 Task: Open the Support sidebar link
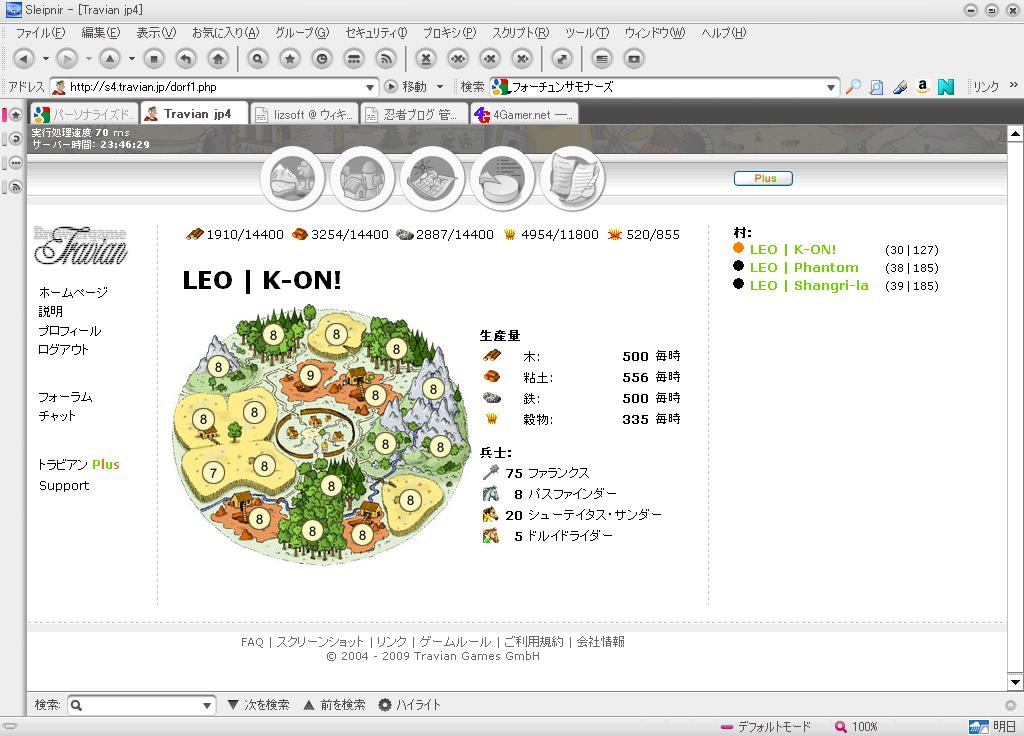[x=64, y=486]
